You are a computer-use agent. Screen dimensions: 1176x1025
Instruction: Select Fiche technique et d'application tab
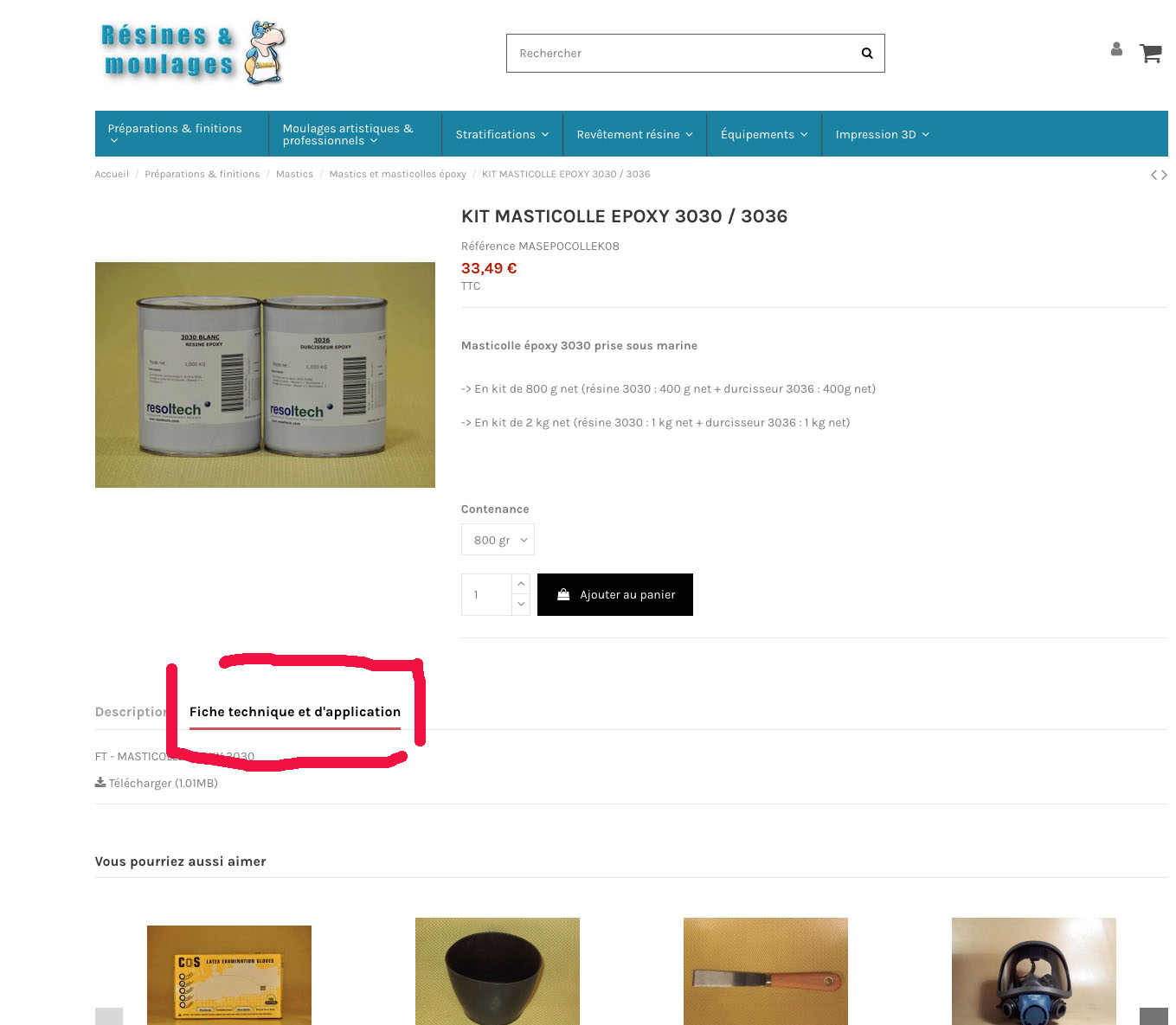click(295, 712)
